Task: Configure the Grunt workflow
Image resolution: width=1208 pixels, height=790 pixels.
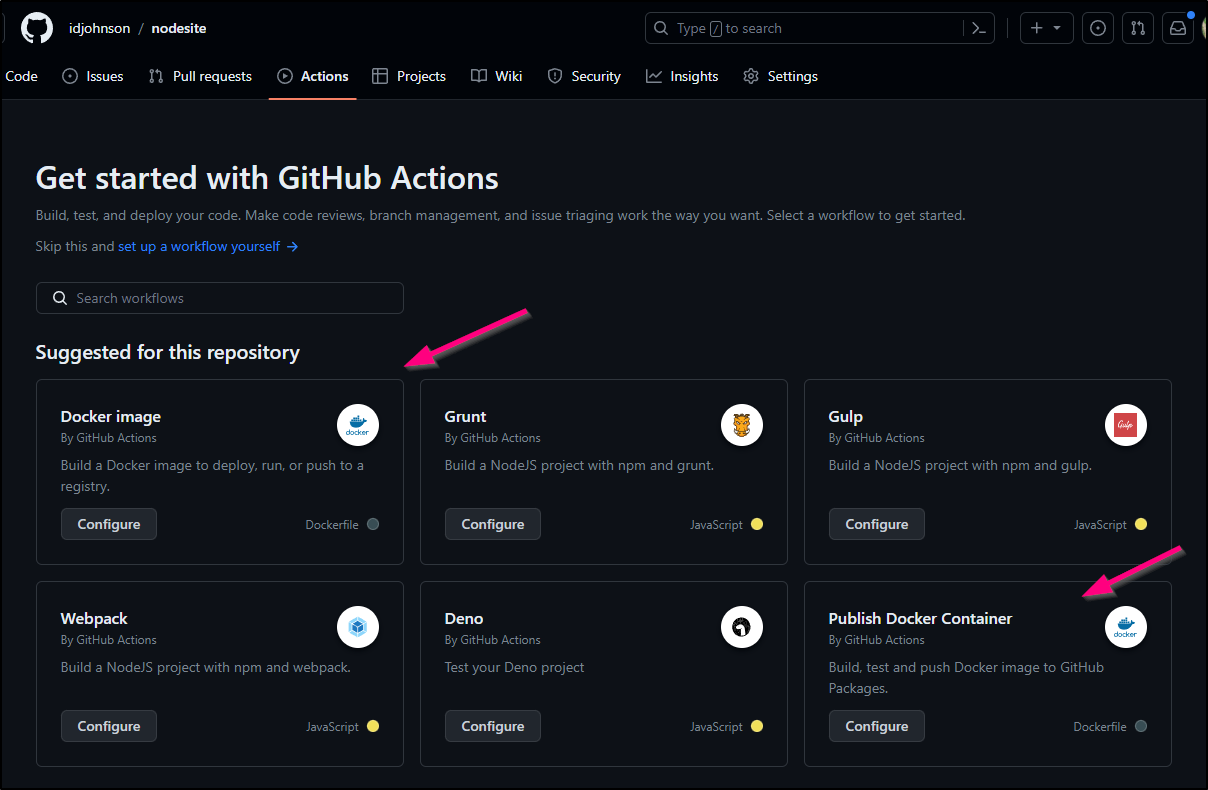Action: click(493, 524)
